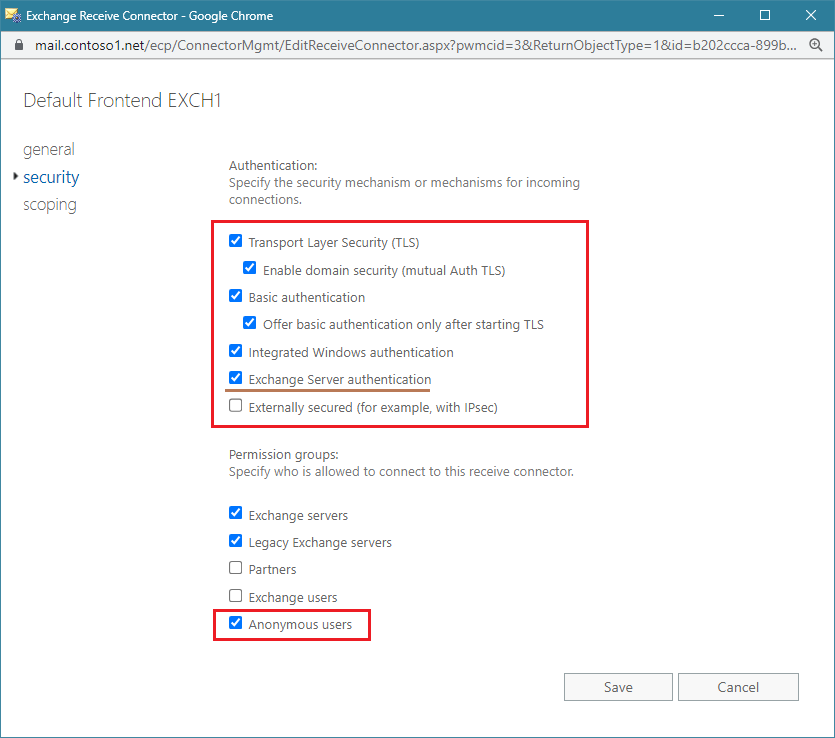Click the Authentication: label

pos(273,166)
